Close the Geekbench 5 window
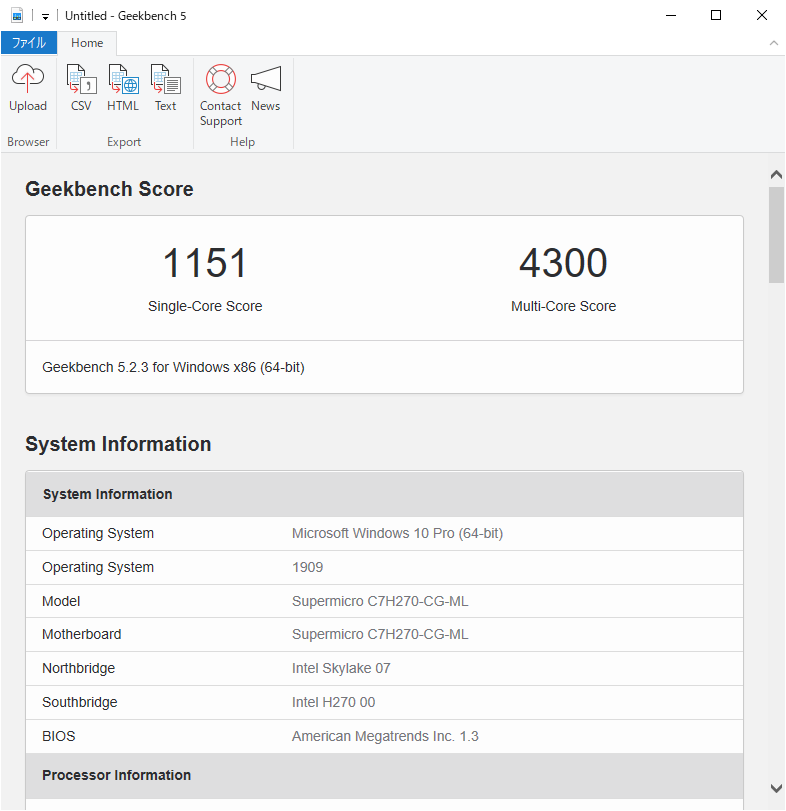Screen dimensions: 786x811 pos(762,16)
